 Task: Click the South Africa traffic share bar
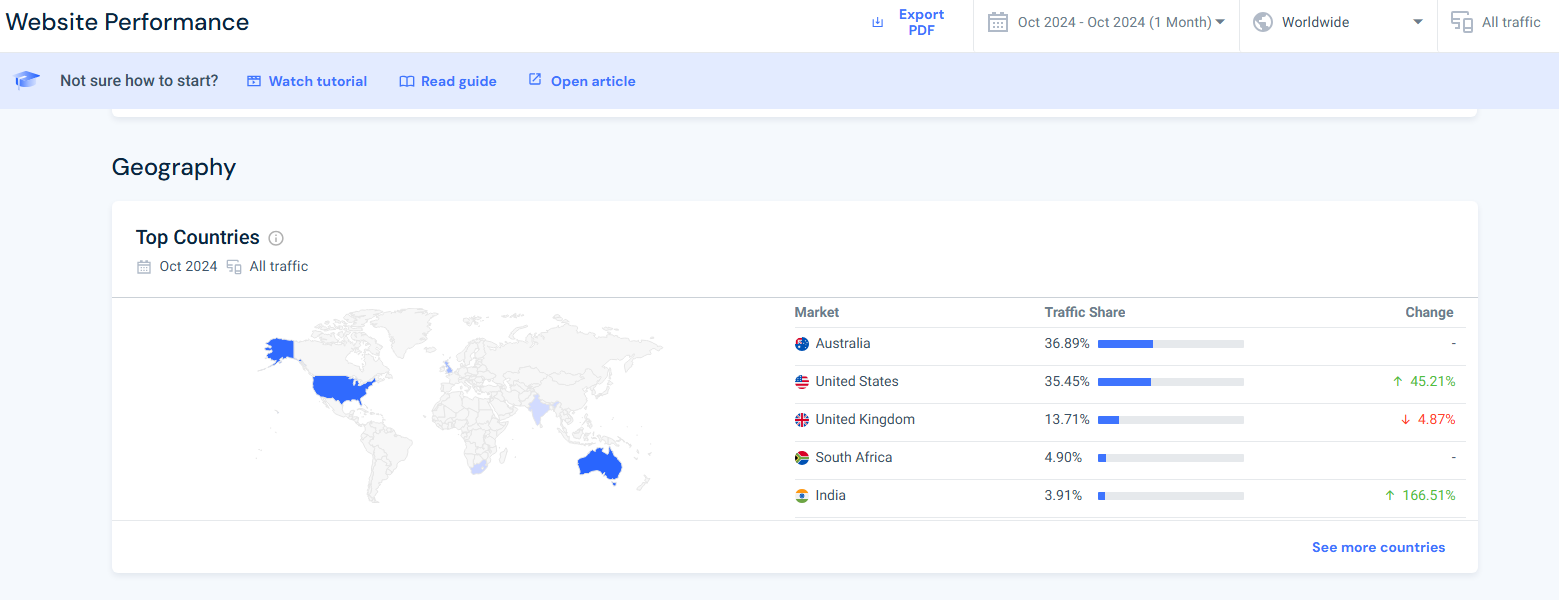coord(1171,458)
